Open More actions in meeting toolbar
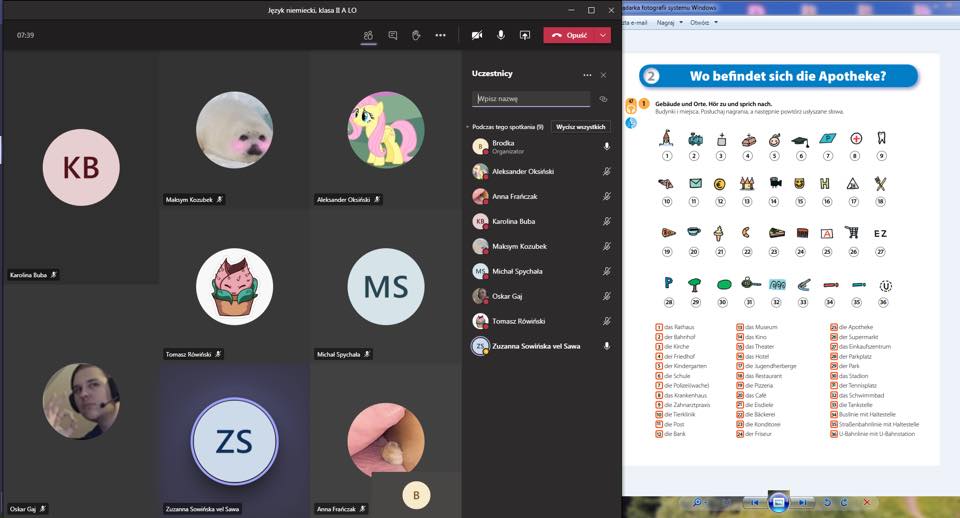This screenshot has height=518, width=960. (440, 35)
